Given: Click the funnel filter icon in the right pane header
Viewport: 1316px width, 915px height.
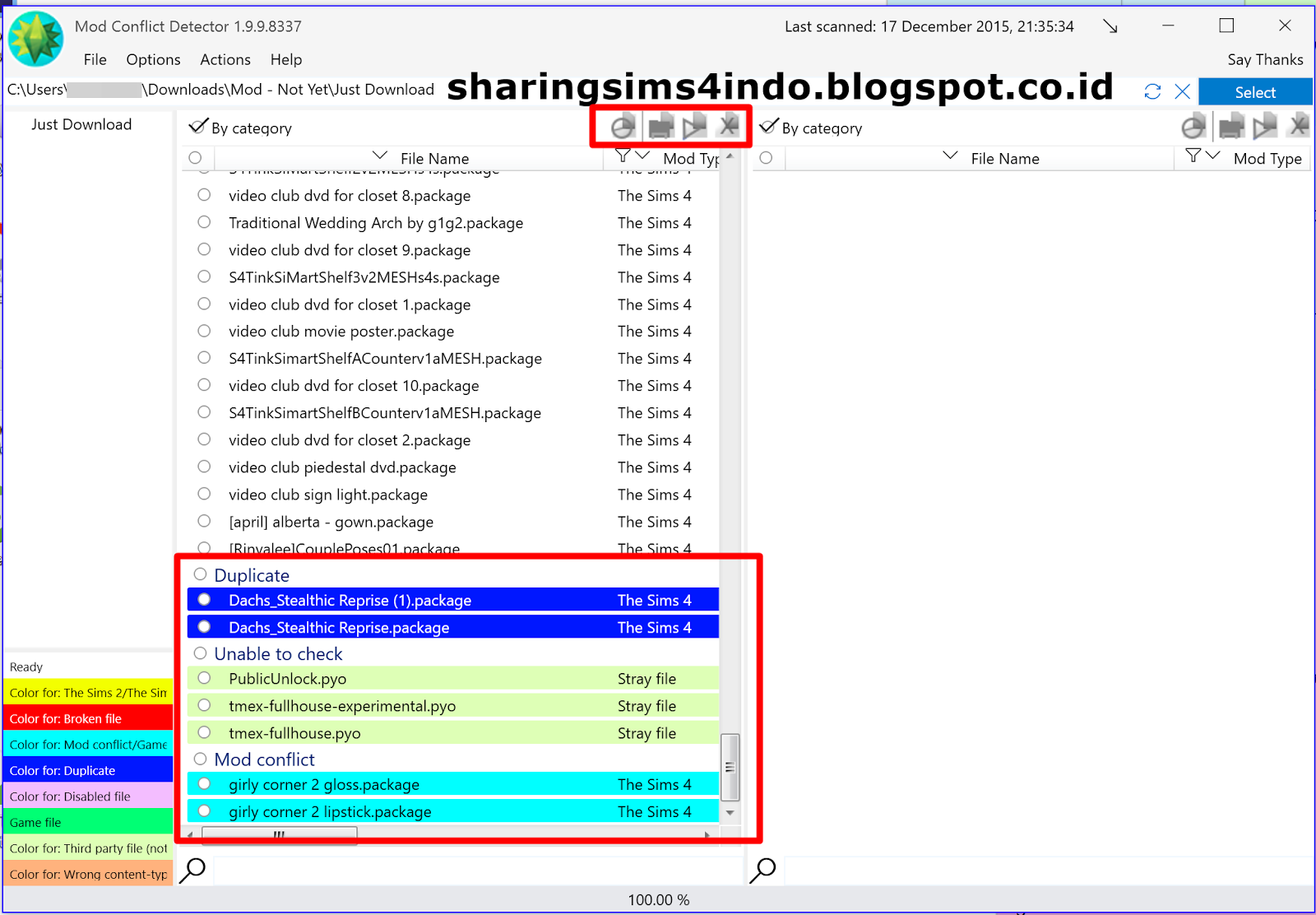Looking at the screenshot, I should point(1193,156).
